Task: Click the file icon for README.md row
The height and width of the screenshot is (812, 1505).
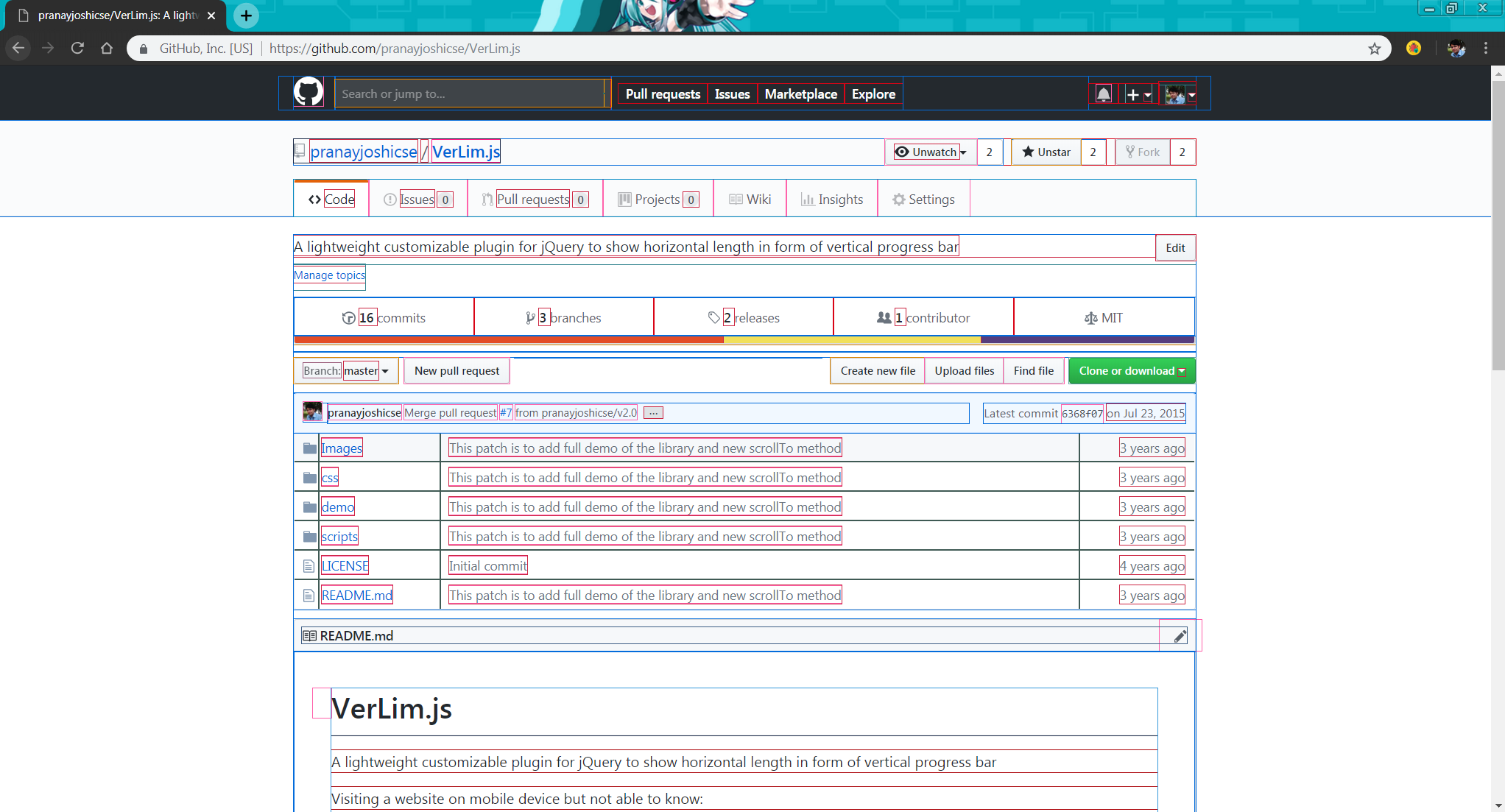Action: (309, 596)
